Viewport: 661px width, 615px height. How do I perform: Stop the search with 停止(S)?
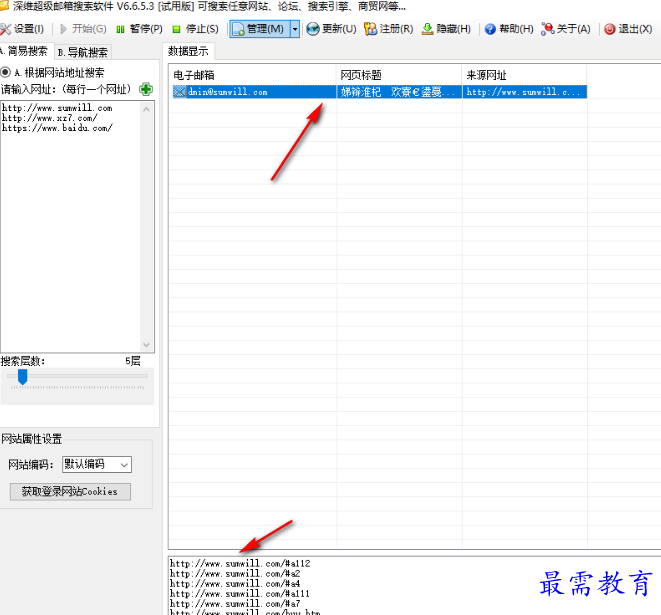tap(196, 29)
